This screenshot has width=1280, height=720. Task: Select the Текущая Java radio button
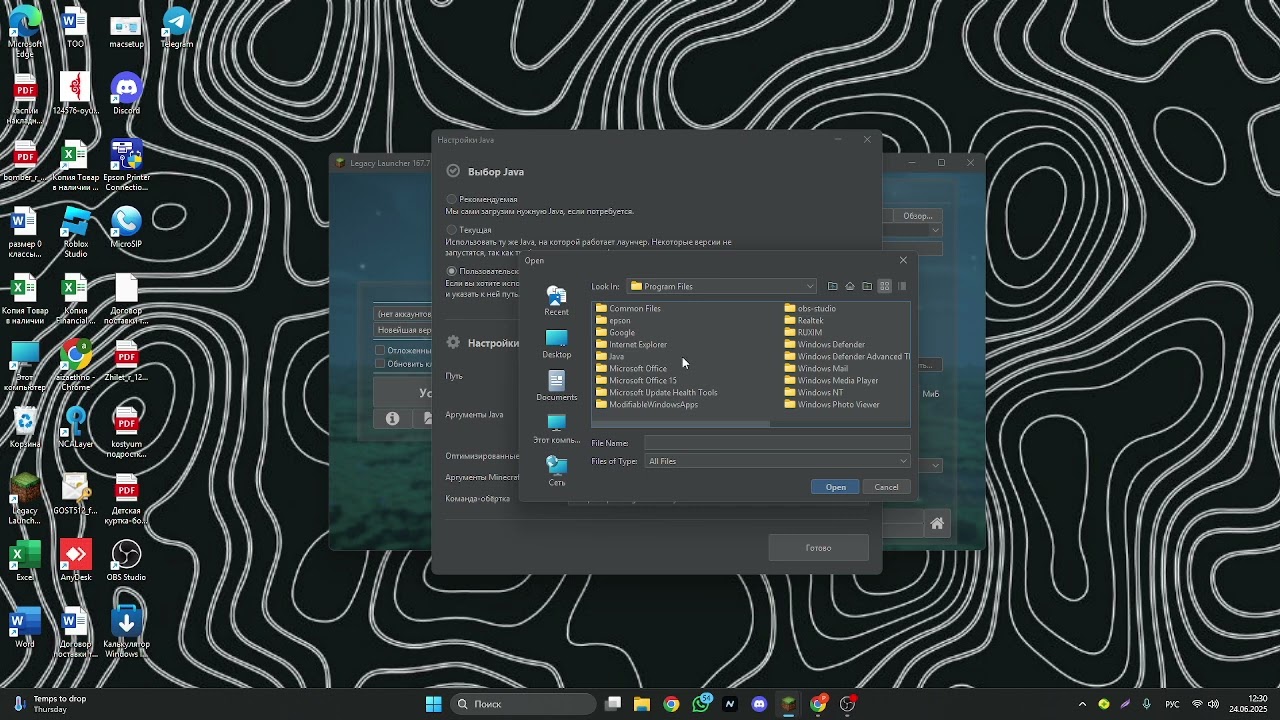(x=452, y=229)
